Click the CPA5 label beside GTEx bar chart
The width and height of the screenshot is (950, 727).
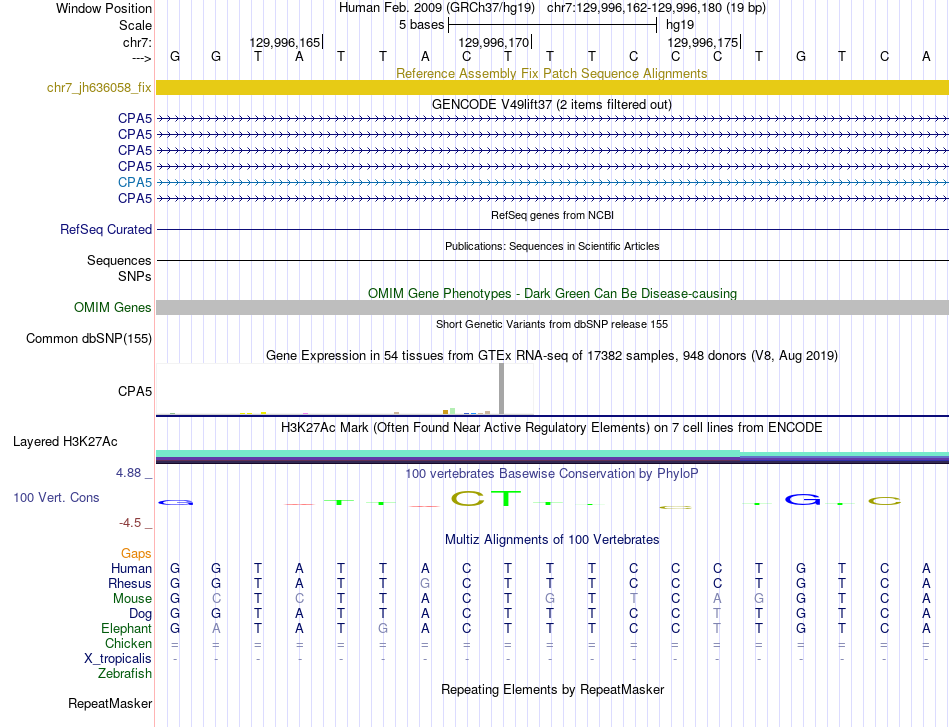click(x=135, y=391)
